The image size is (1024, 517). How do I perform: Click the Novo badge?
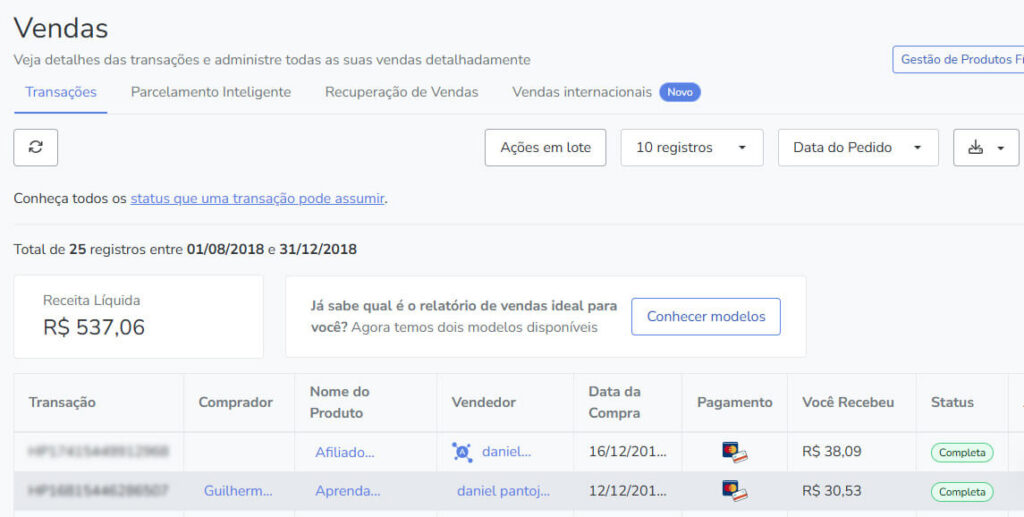pos(680,92)
